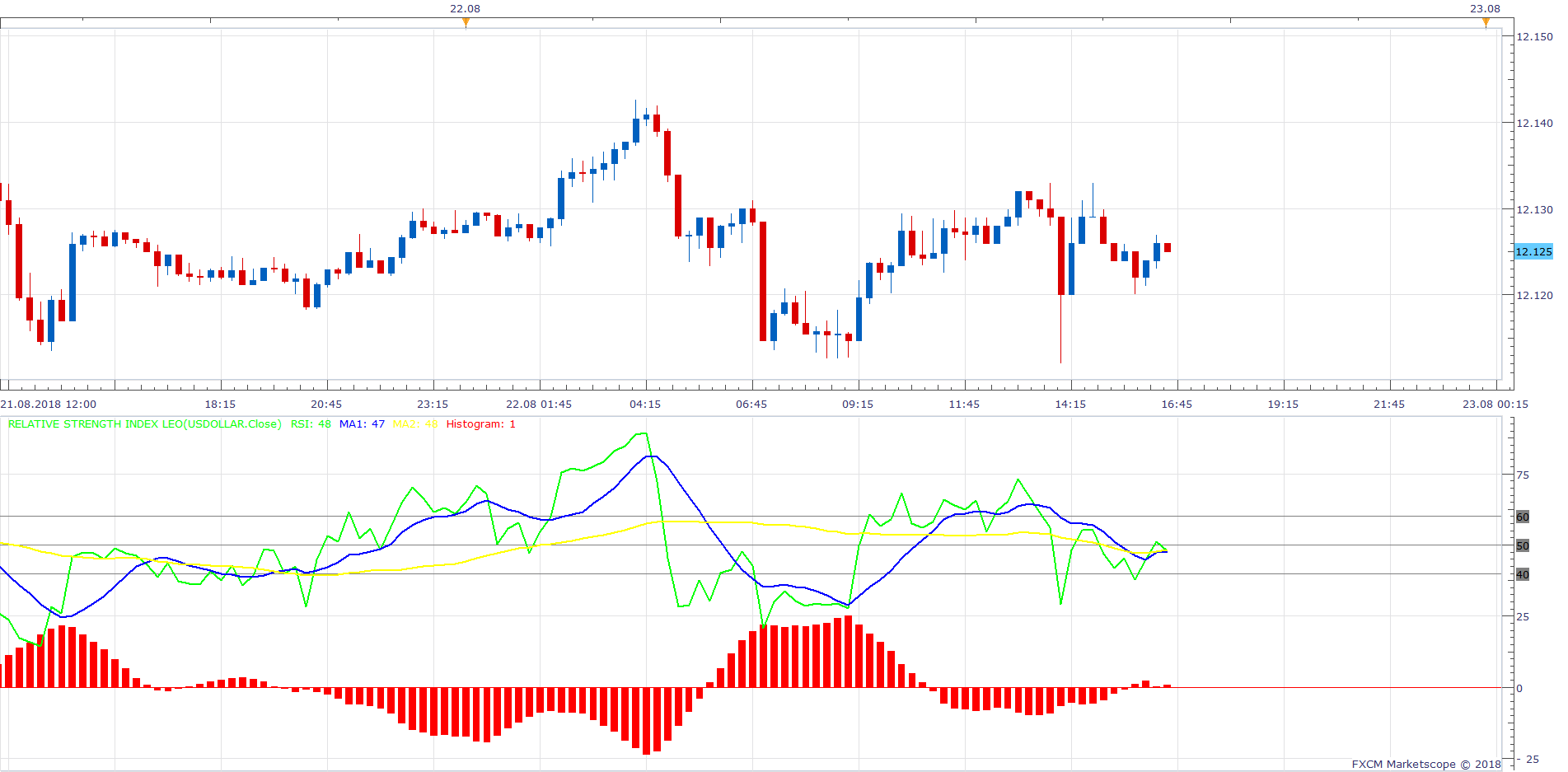This screenshot has width=1568, height=772.
Task: Click the 23:15 time axis label
Action: point(433,405)
